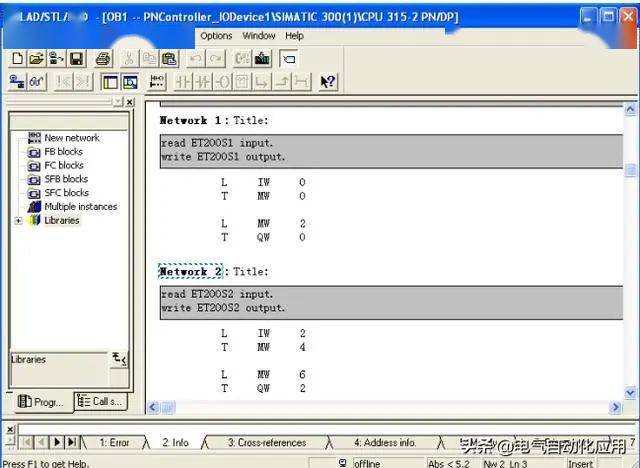Image resolution: width=640 pixels, height=468 pixels.
Task: Open the side panel dropdown arrow
Action: (x=118, y=102)
